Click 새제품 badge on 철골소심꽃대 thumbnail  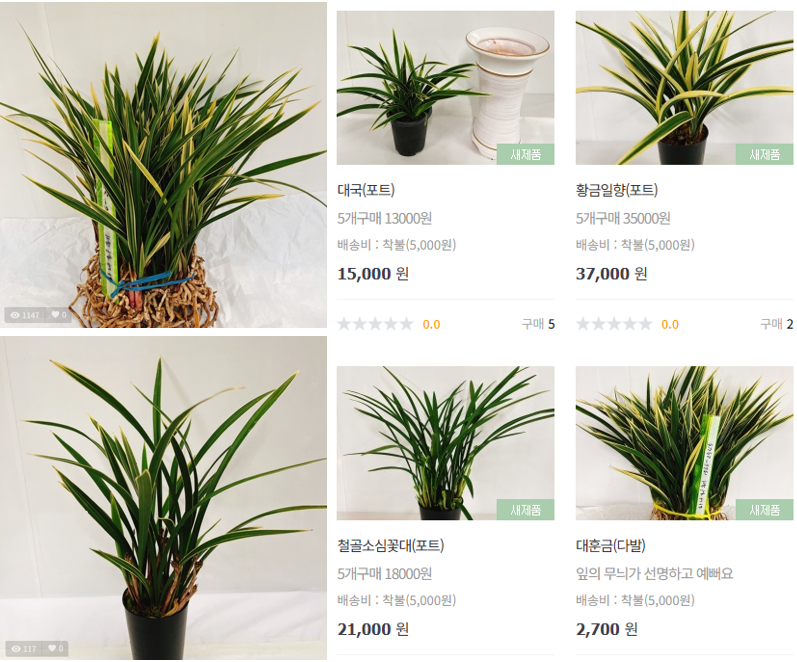click(526, 509)
